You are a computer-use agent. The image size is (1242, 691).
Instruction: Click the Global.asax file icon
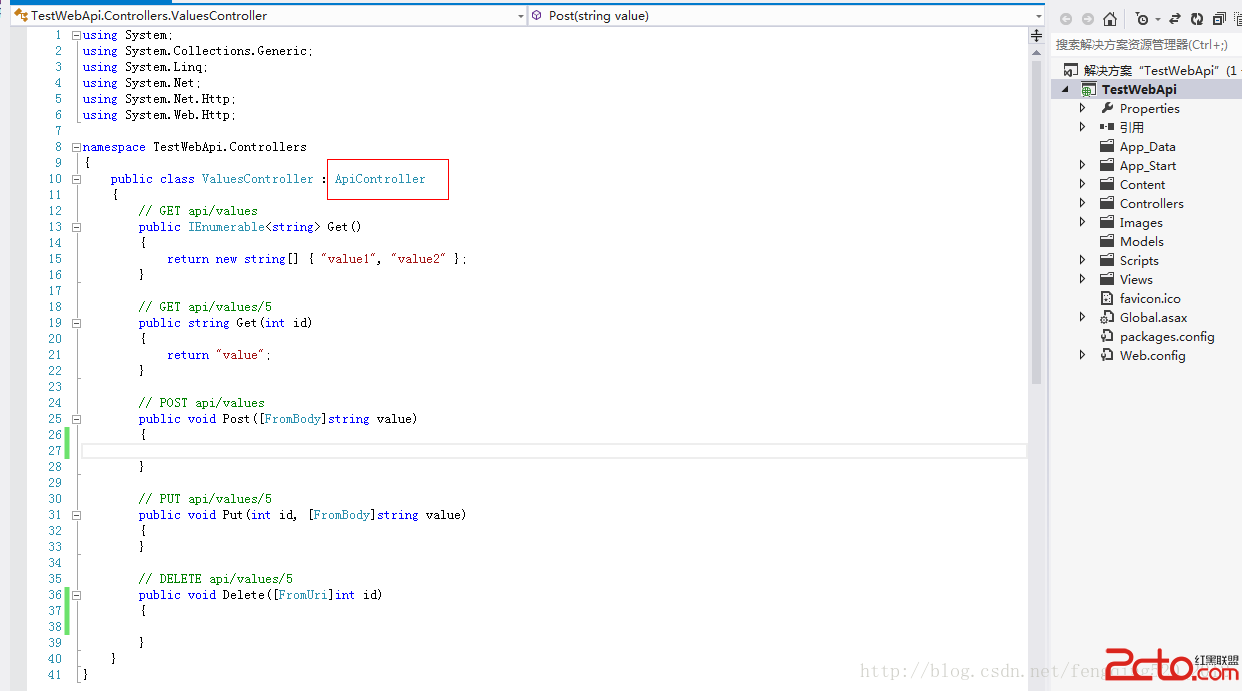(x=1107, y=317)
